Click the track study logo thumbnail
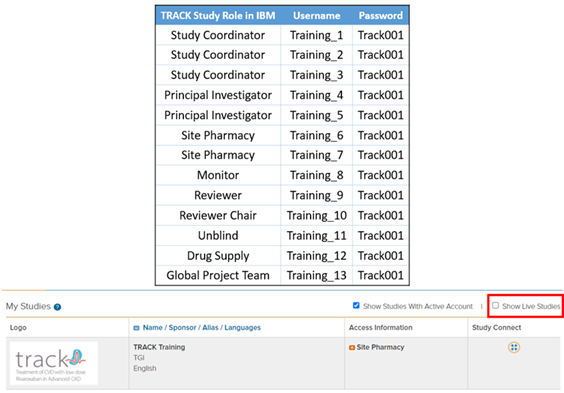This screenshot has height=393, width=564. click(x=53, y=363)
